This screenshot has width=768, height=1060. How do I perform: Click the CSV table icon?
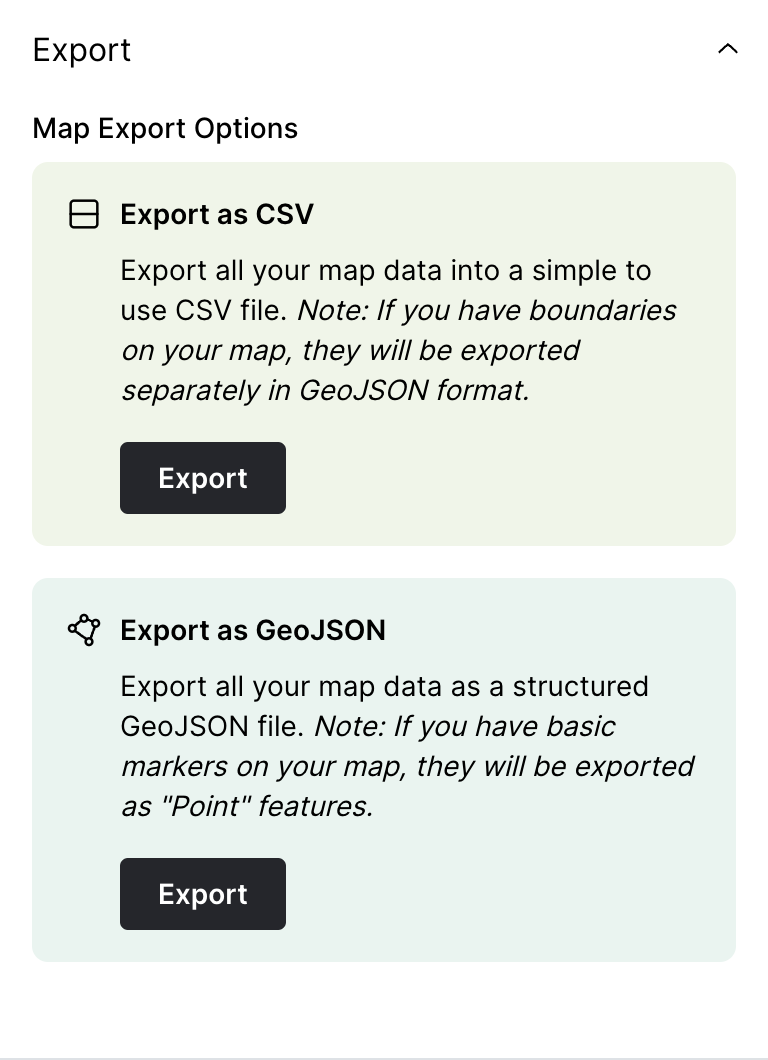84,214
